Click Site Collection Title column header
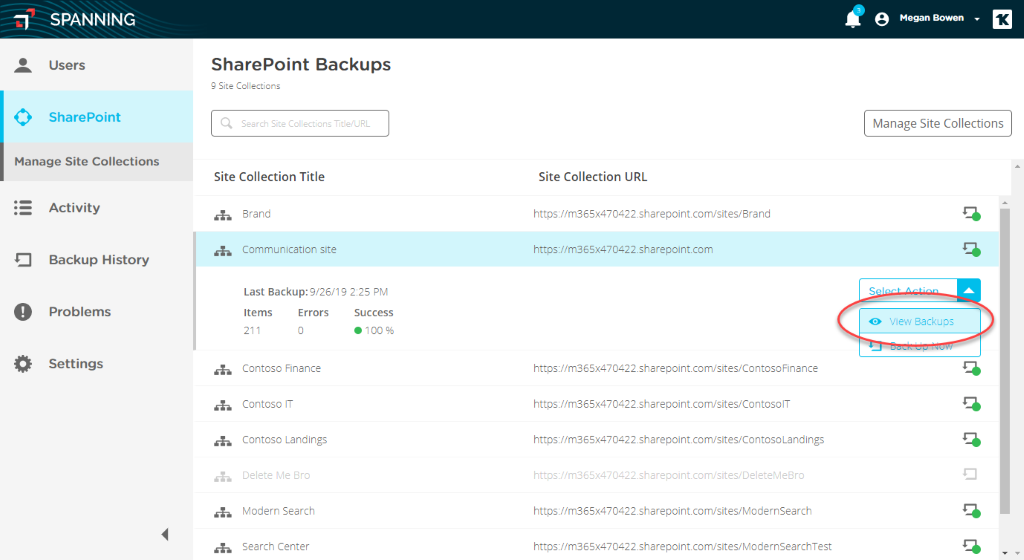Image resolution: width=1024 pixels, height=560 pixels. point(269,177)
